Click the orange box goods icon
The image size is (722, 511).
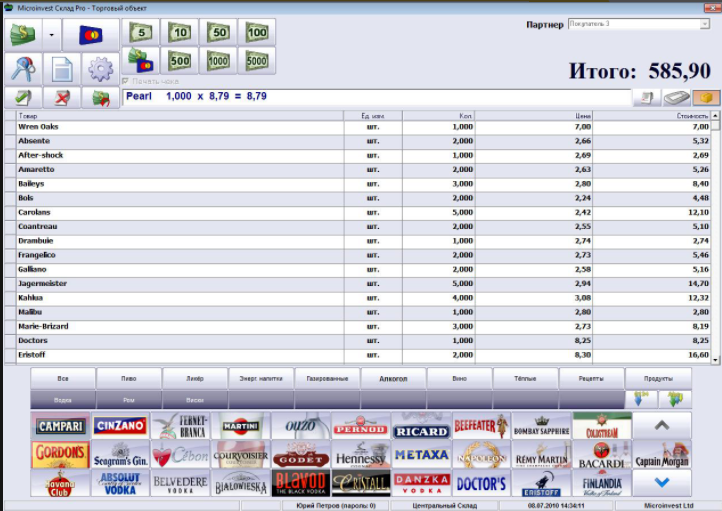(x=706, y=97)
